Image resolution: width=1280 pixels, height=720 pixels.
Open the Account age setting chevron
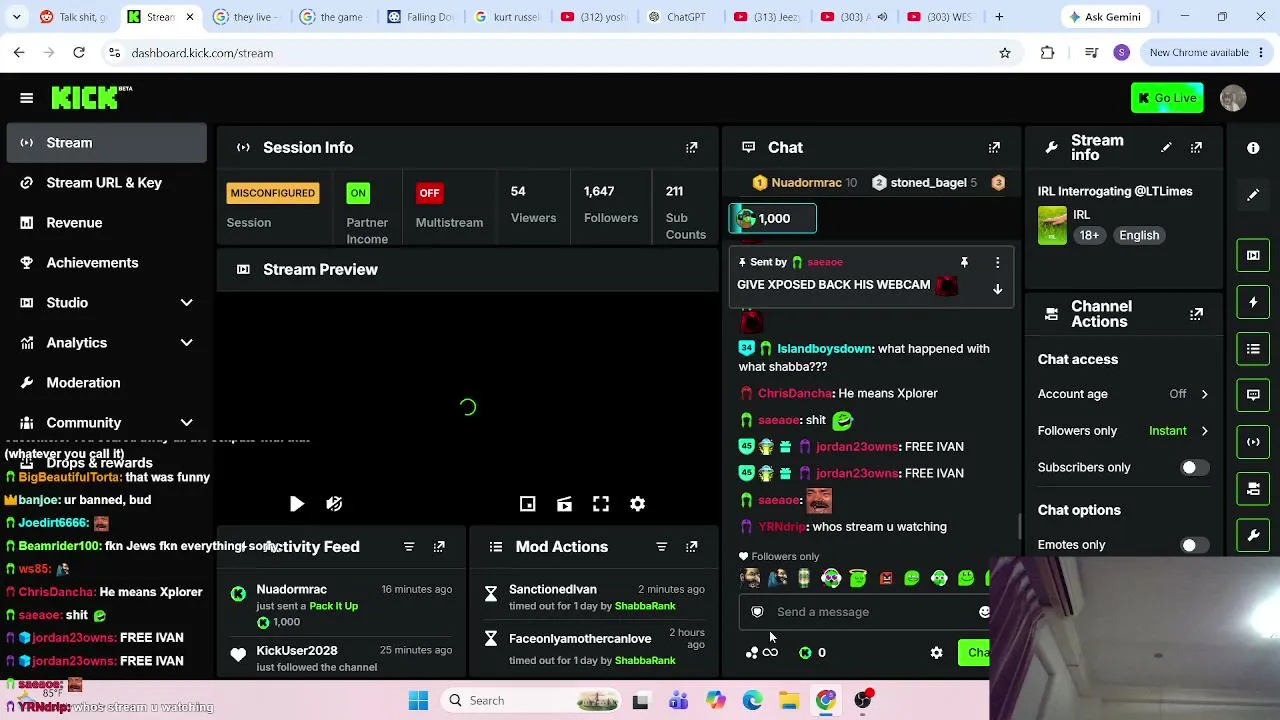click(1204, 394)
